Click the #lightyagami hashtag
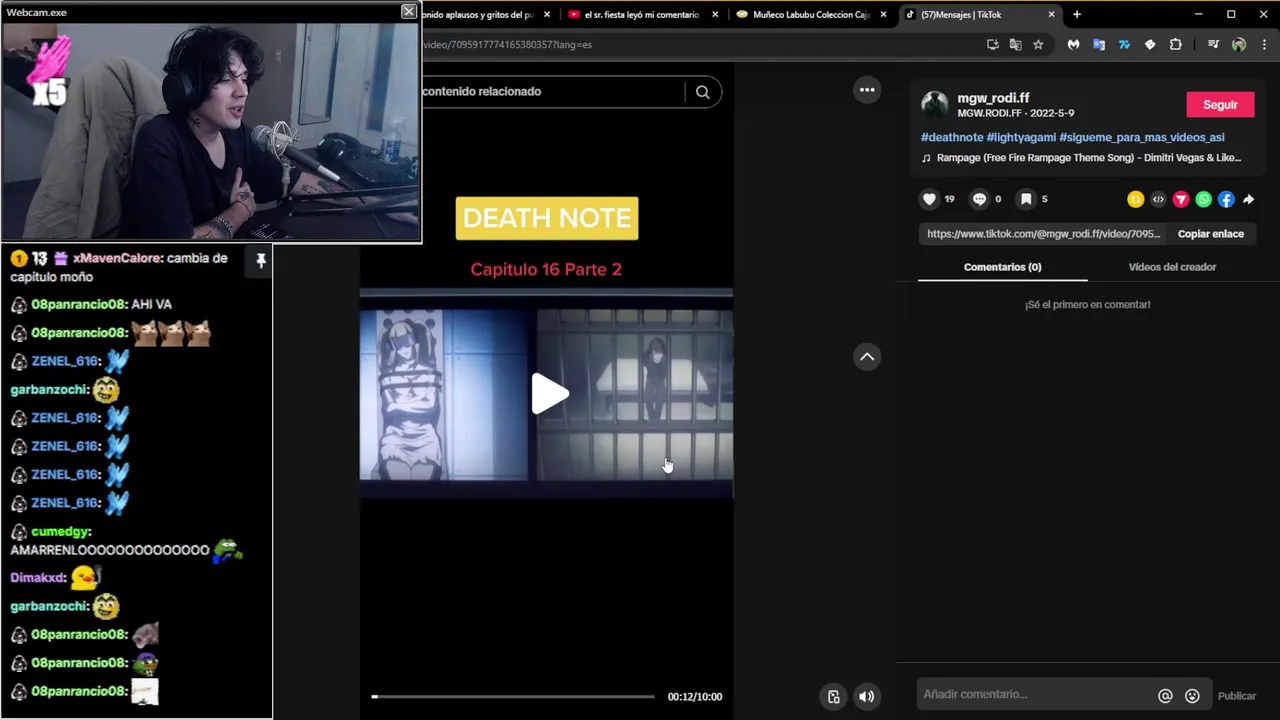Viewport: 1280px width, 720px height. [1021, 137]
